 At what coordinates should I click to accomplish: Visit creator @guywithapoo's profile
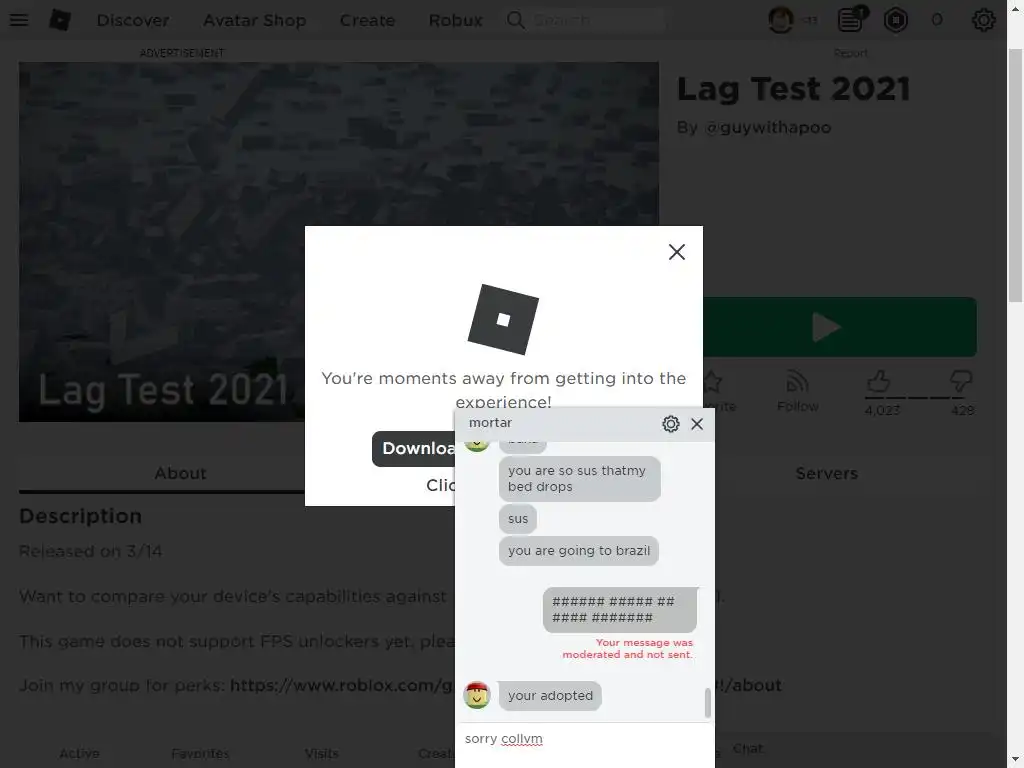767,127
